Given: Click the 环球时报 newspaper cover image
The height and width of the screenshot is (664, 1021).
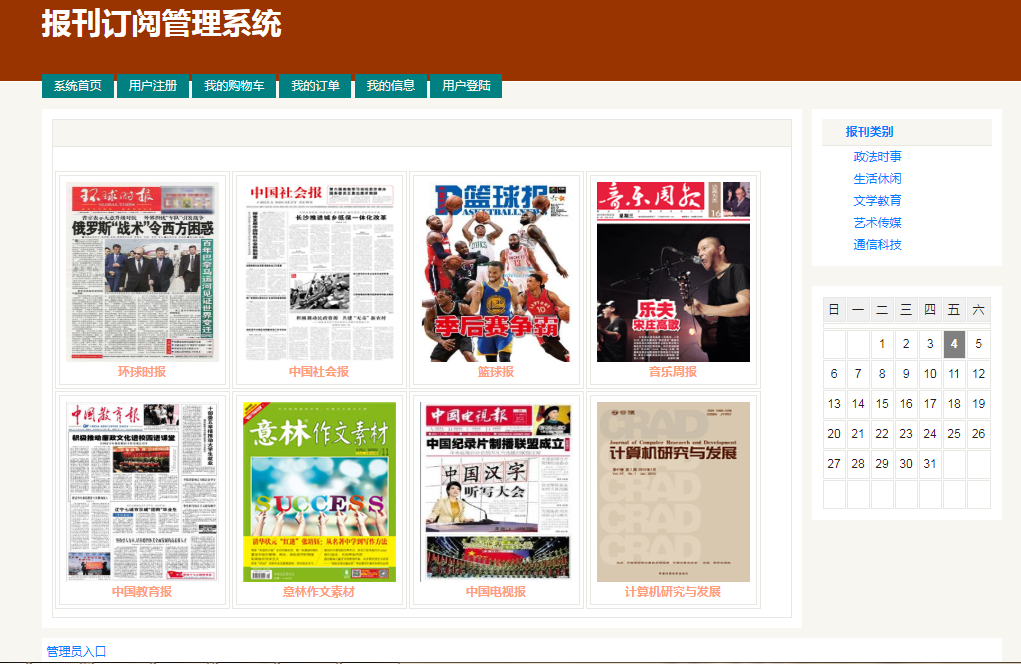Looking at the screenshot, I should tap(142, 271).
